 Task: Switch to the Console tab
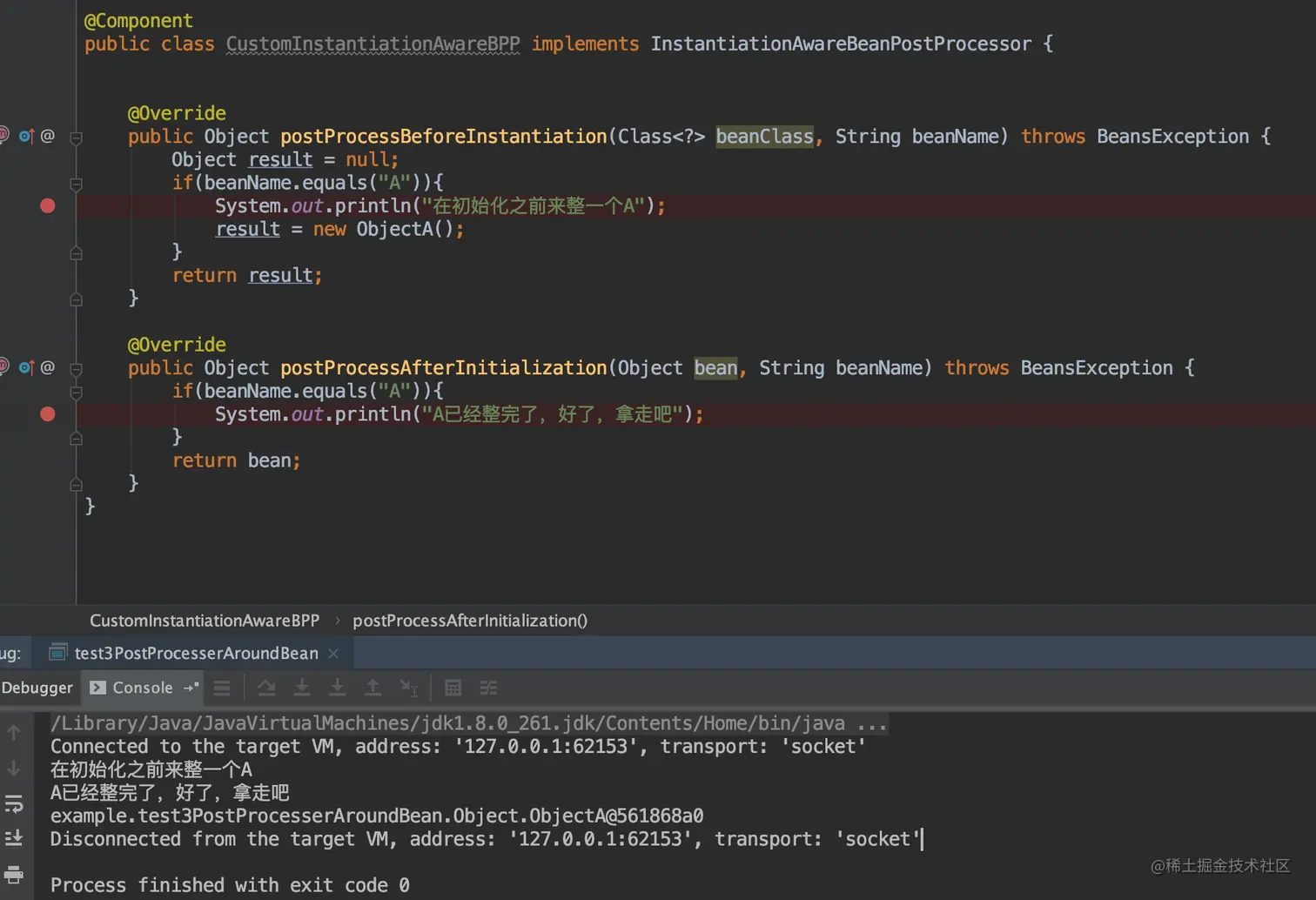pos(143,688)
